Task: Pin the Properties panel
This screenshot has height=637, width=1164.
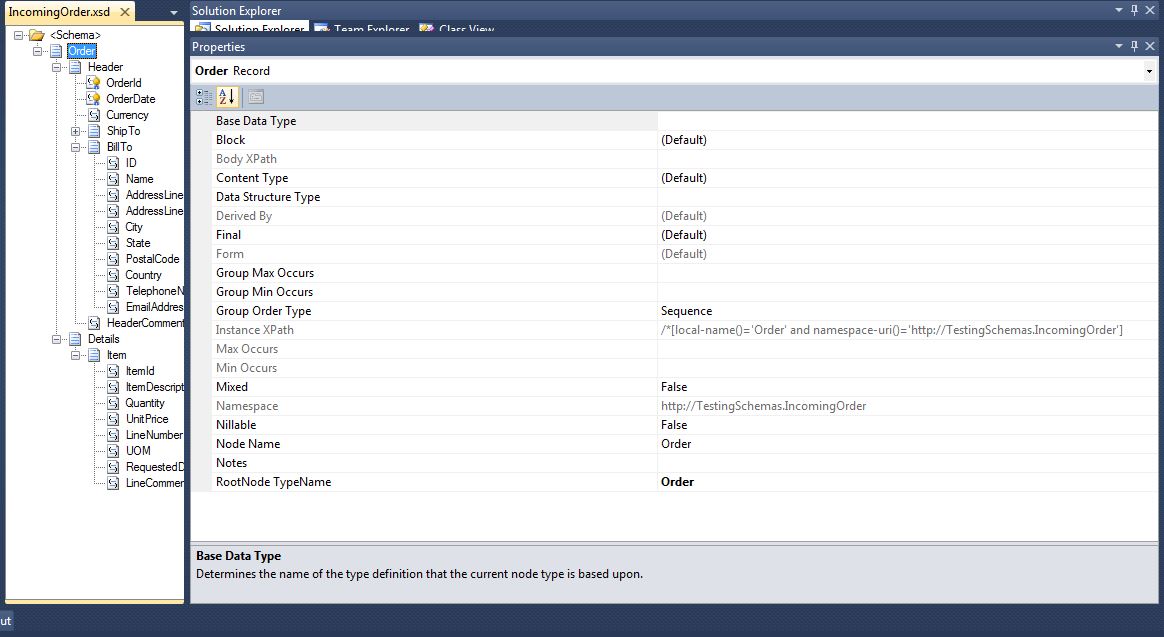Action: [x=1134, y=46]
